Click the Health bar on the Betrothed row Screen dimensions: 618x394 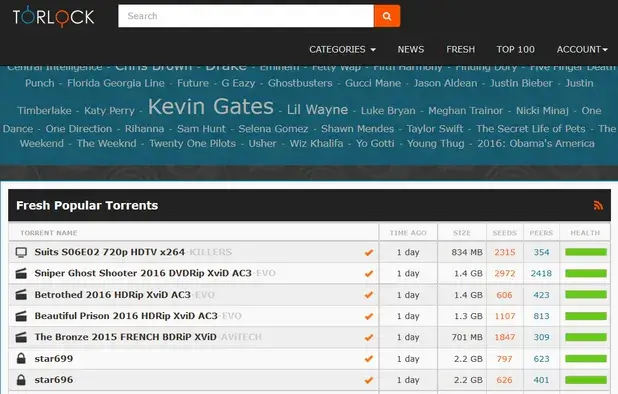click(x=586, y=295)
